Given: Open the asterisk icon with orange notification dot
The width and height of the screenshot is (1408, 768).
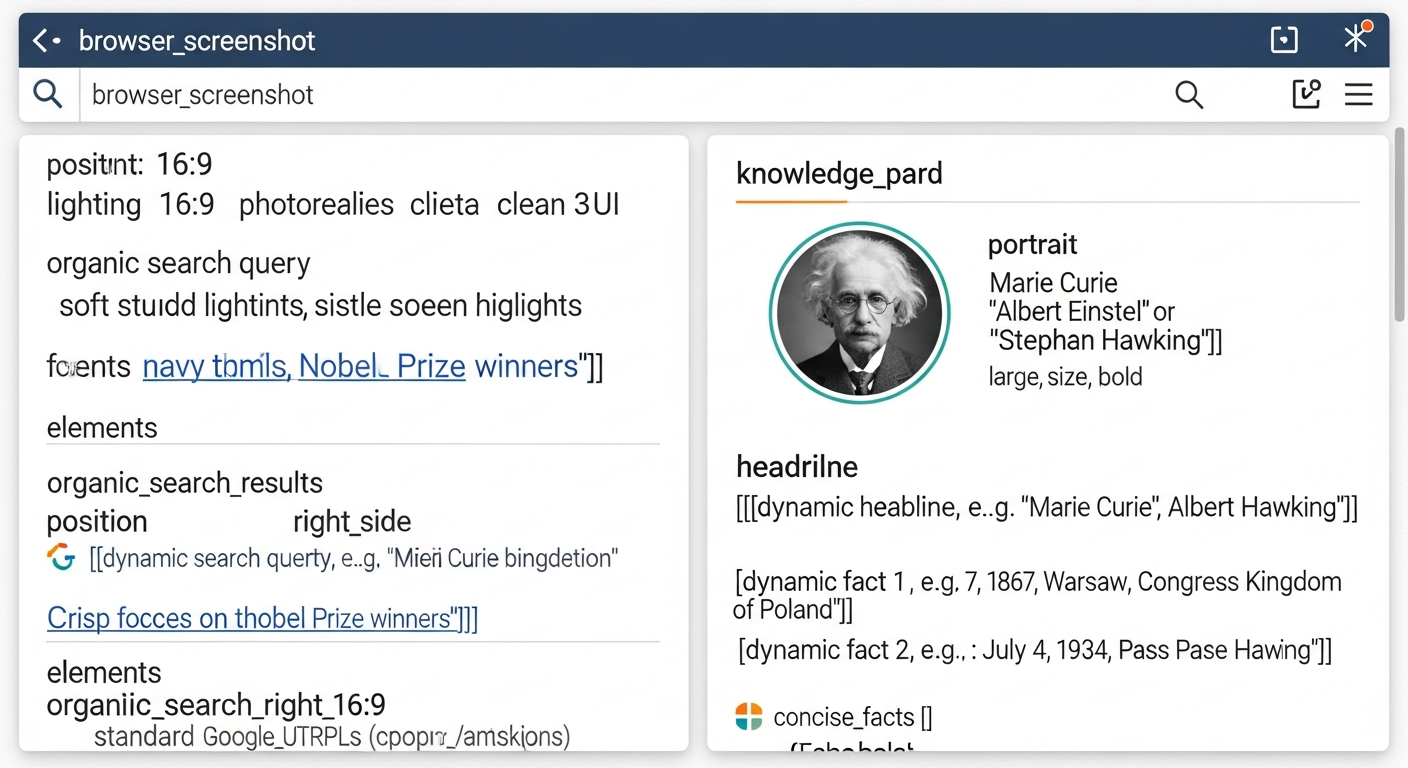Looking at the screenshot, I should pyautogui.click(x=1356, y=38).
